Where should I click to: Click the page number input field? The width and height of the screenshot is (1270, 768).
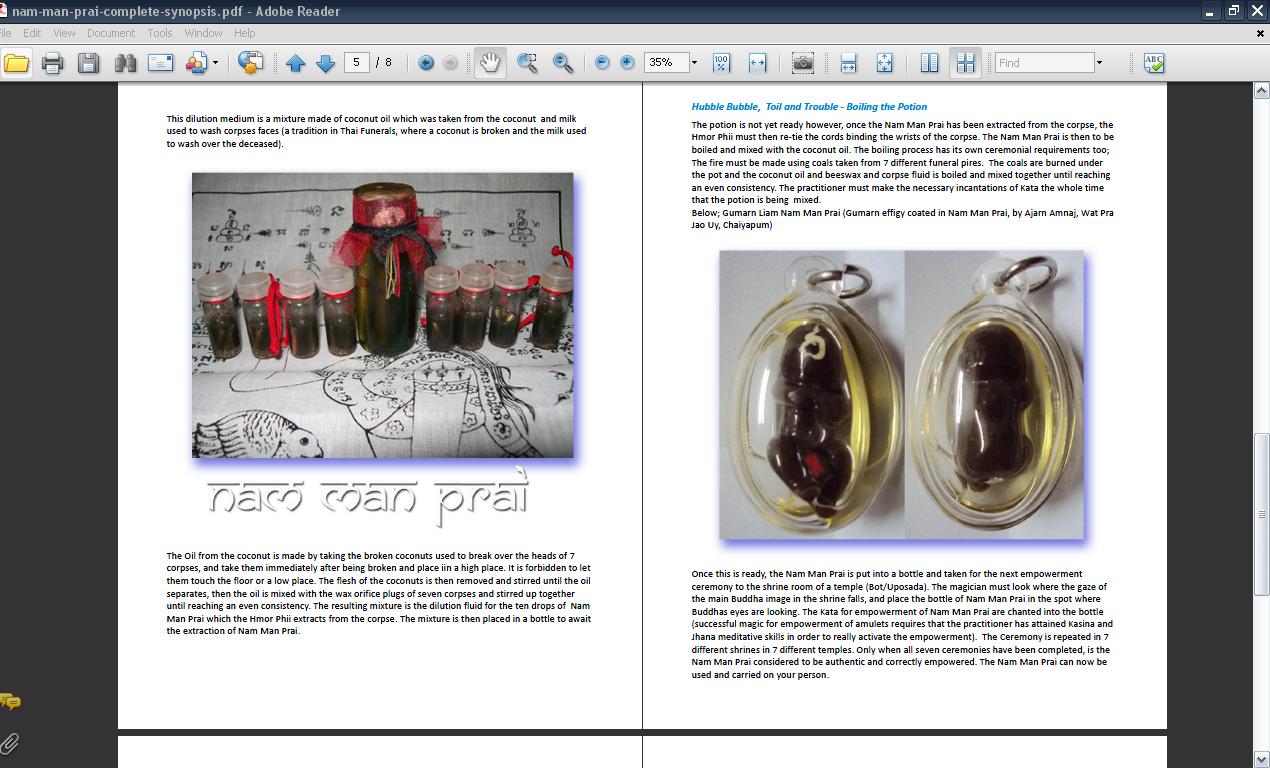click(357, 63)
